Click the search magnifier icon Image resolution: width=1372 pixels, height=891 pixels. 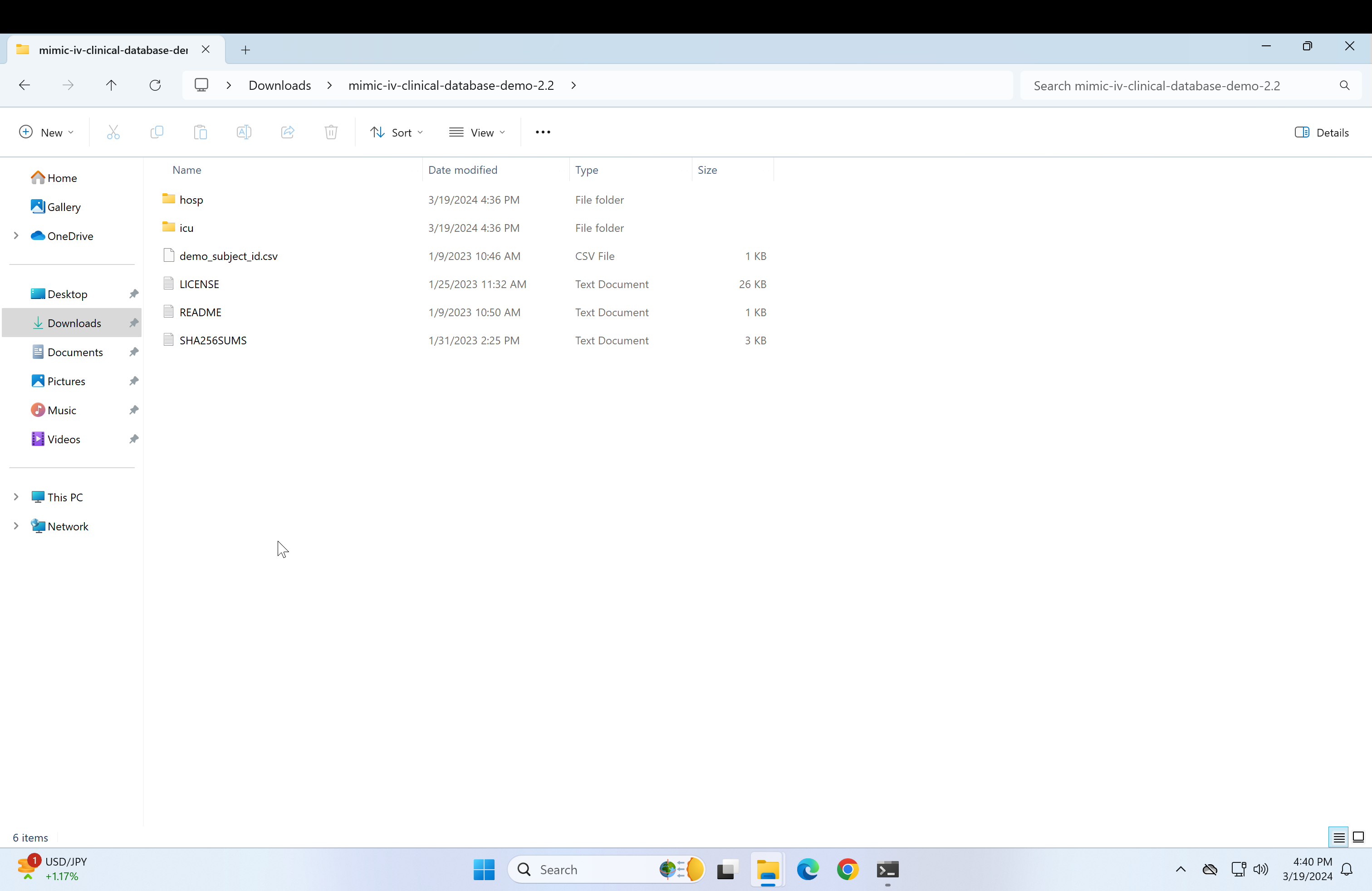(1344, 86)
